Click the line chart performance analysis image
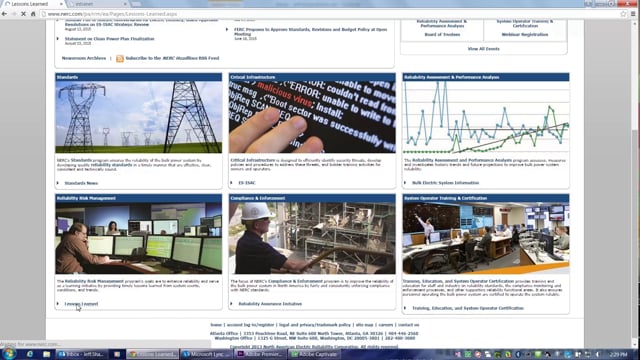This screenshot has width=640, height=360. click(486, 117)
